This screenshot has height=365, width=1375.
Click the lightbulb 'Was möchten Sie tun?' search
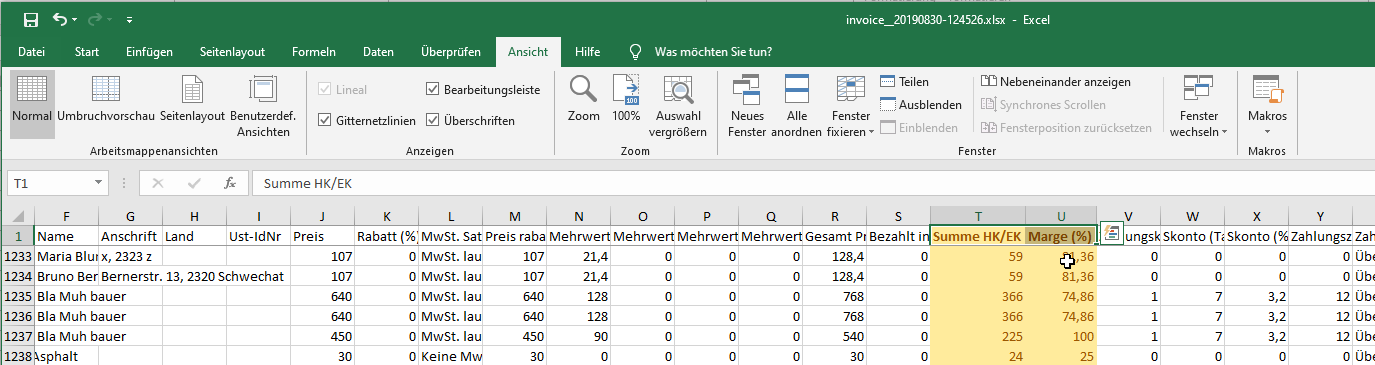pyautogui.click(x=700, y=51)
